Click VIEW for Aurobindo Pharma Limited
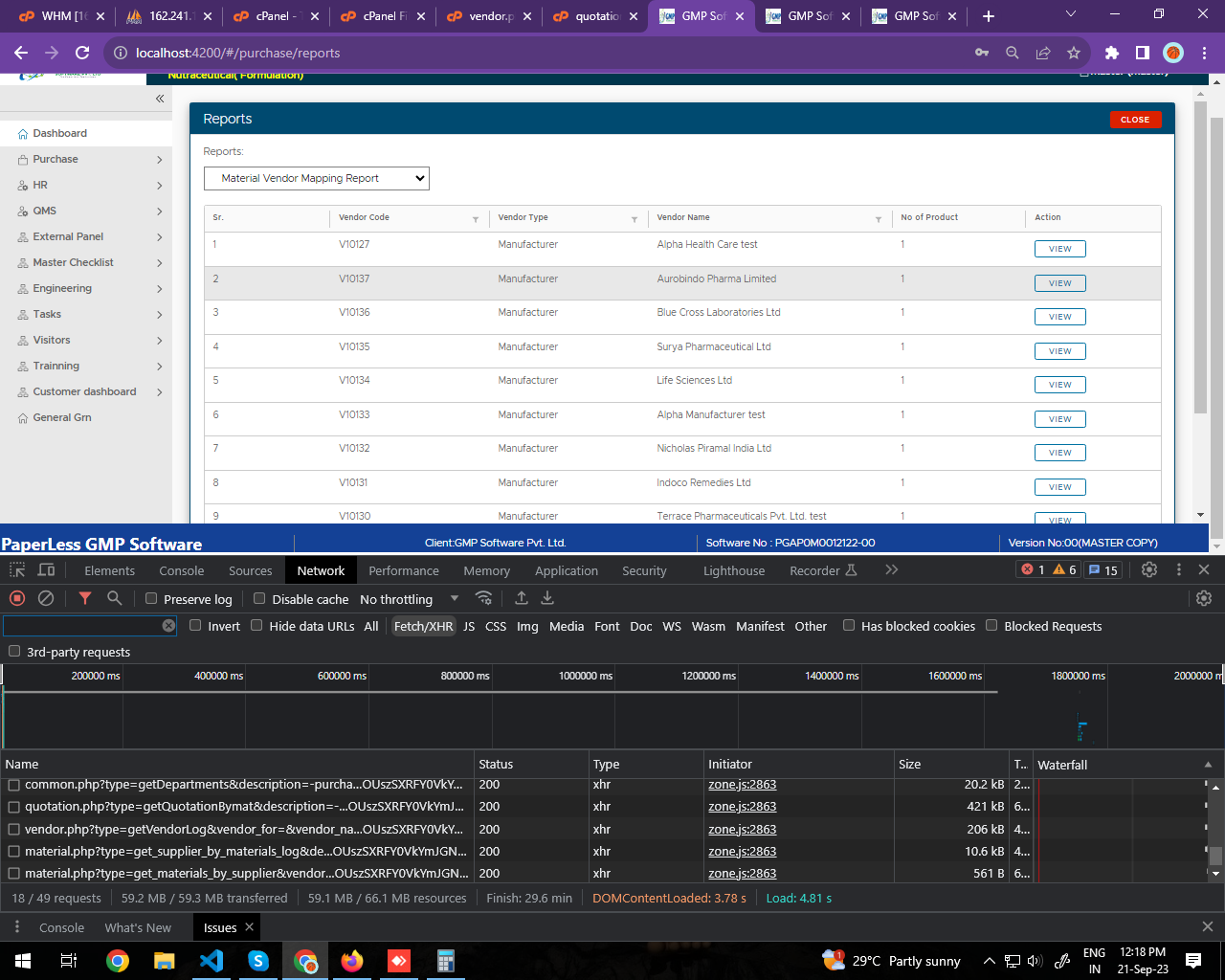The height and width of the screenshot is (980, 1225). (1059, 283)
